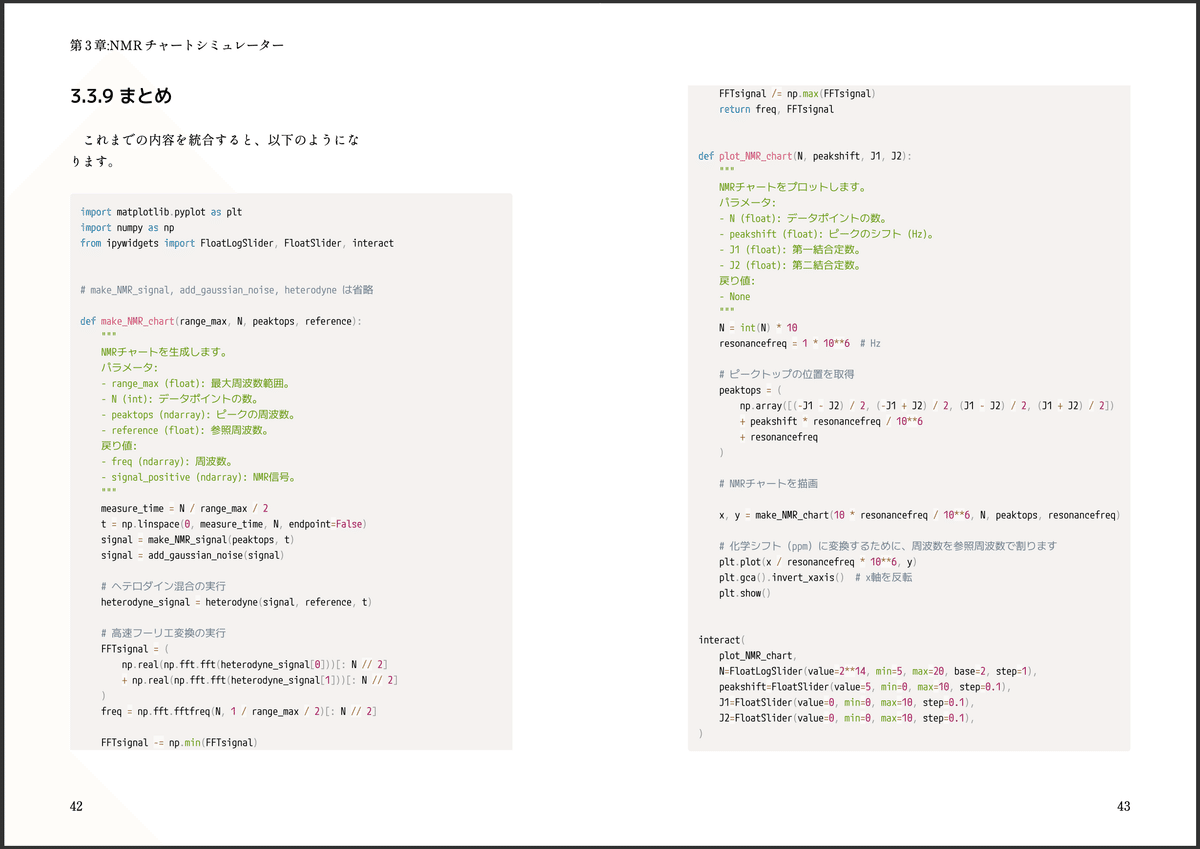Click the line 'interact('

[x=721, y=640]
